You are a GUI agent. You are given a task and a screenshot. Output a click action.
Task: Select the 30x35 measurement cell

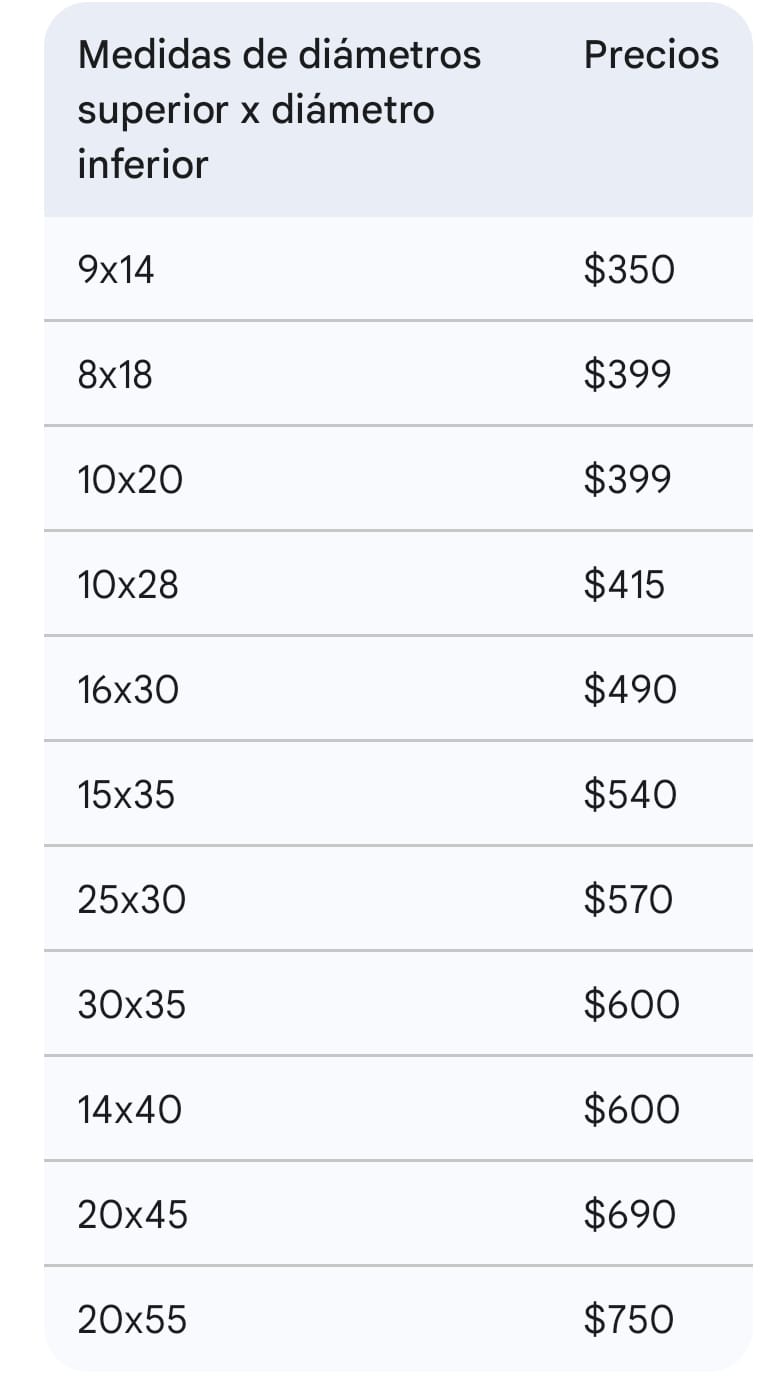(x=131, y=1005)
